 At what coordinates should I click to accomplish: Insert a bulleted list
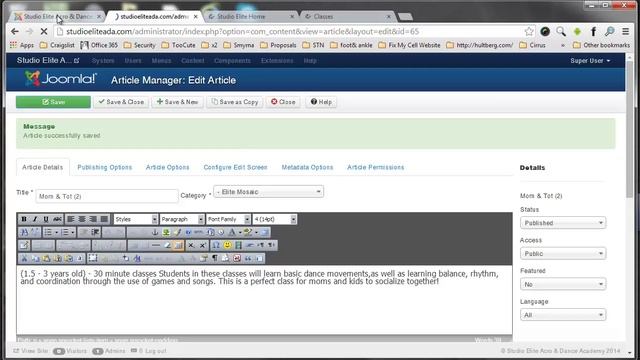coord(48,232)
